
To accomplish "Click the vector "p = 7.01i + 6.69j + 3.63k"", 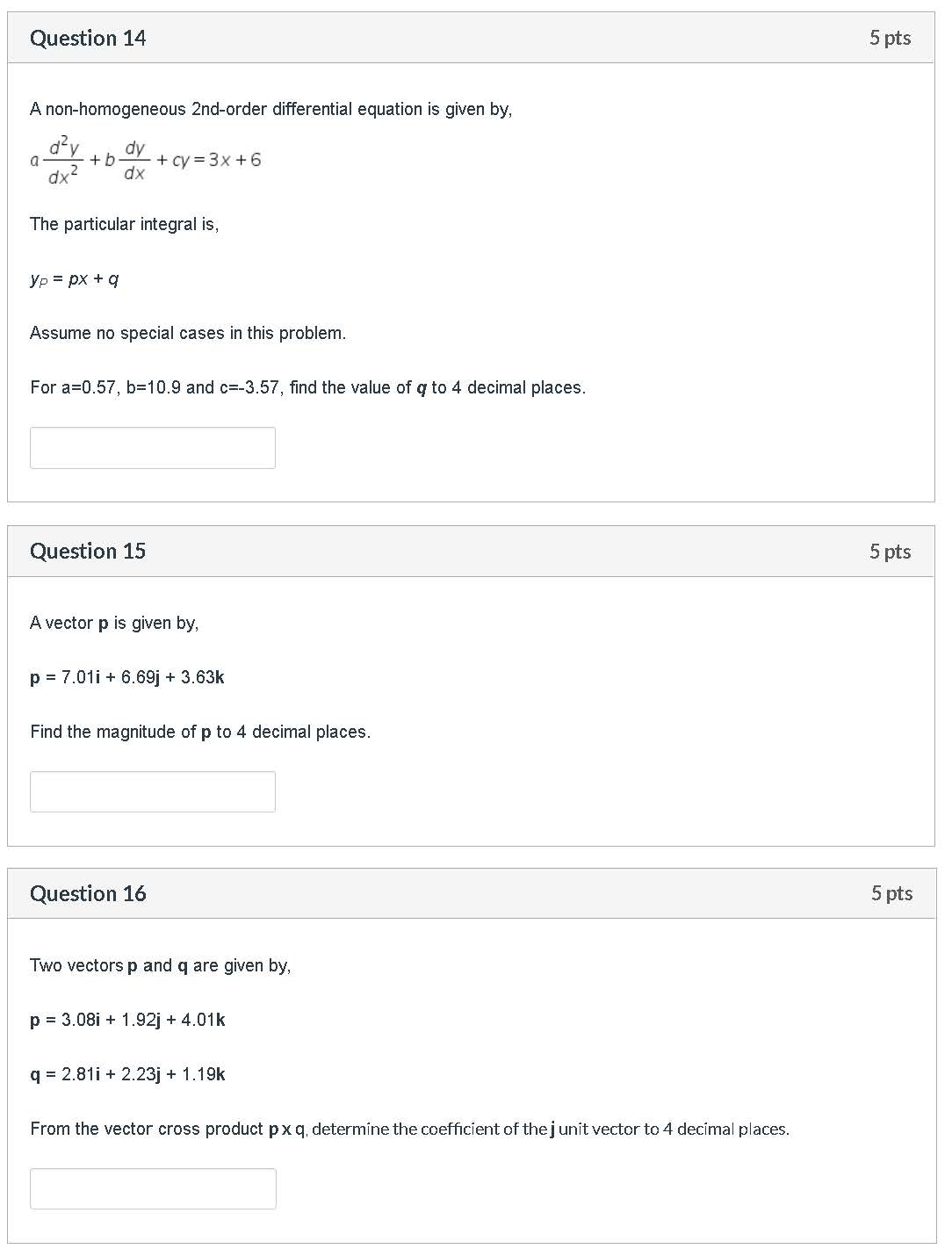I will pos(127,677).
